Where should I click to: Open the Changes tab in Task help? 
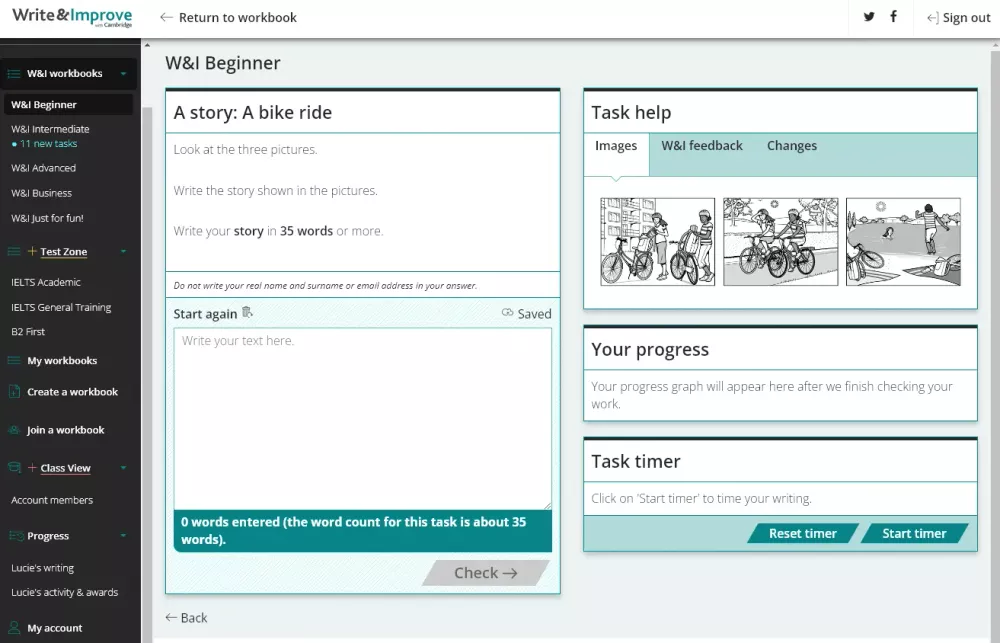tap(791, 146)
